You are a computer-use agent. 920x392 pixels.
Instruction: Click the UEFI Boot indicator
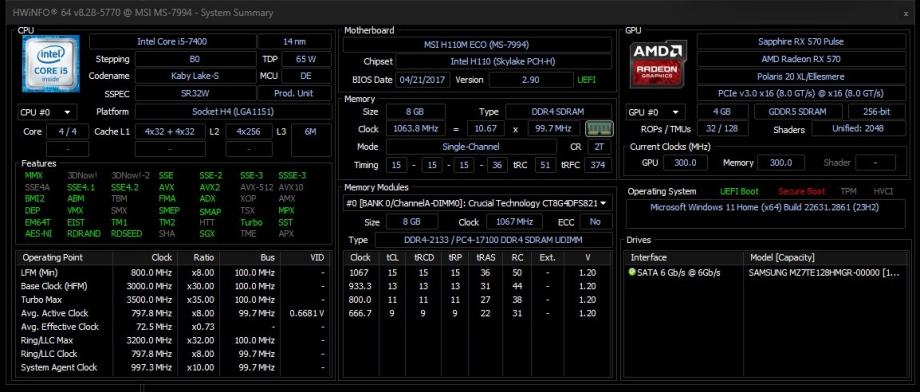tap(739, 191)
